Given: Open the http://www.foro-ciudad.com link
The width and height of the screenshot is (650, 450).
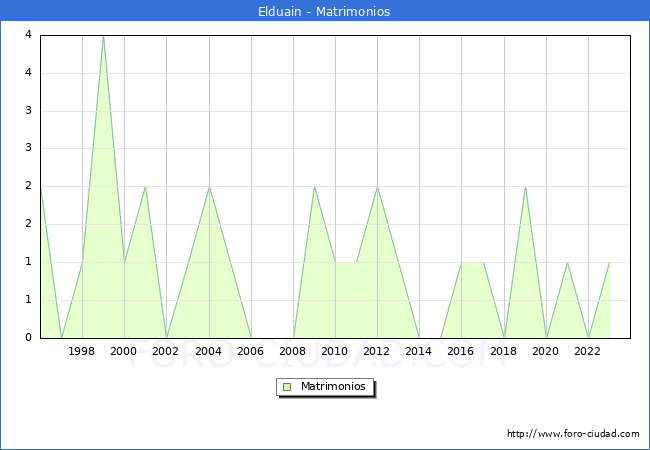Looking at the screenshot, I should point(573,433).
